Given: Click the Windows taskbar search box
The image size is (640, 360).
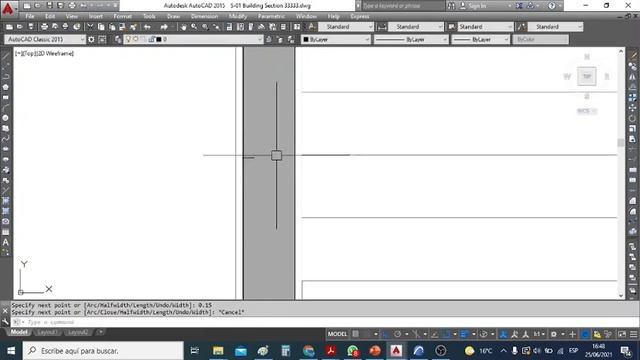Looking at the screenshot, I should 103,351.
